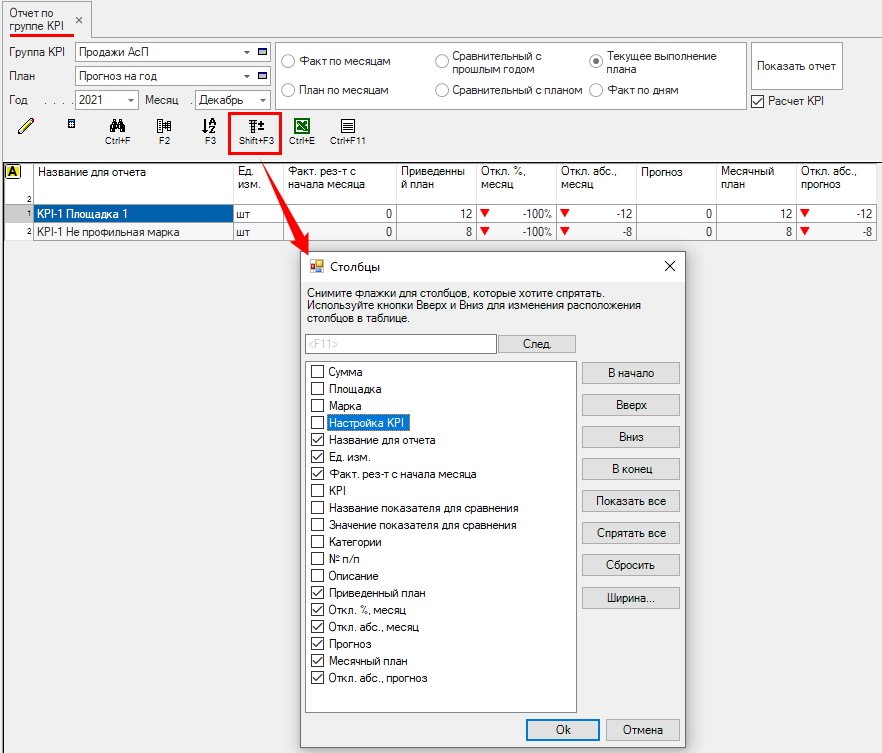Expand the Год dropdown
Viewport: 882px width, 753px height.
pos(131,100)
